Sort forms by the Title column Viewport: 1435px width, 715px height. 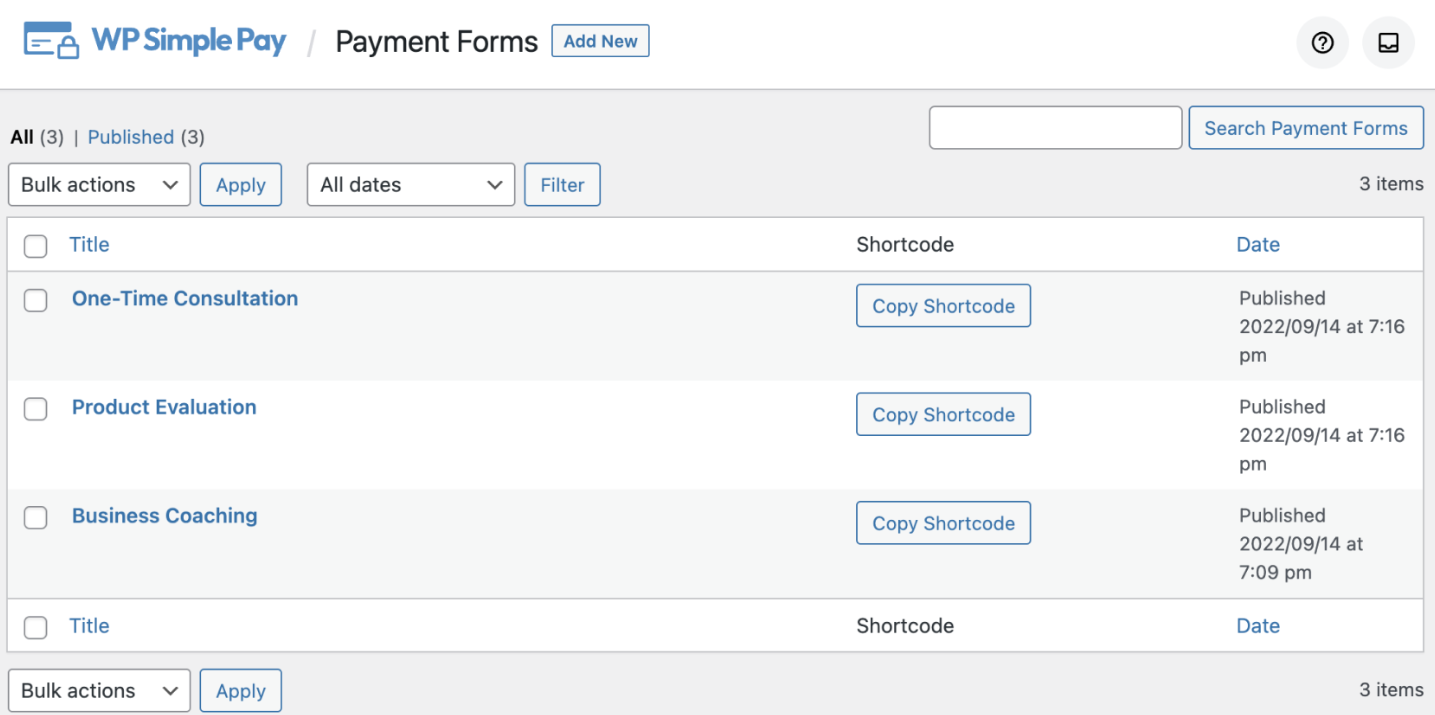coord(89,244)
